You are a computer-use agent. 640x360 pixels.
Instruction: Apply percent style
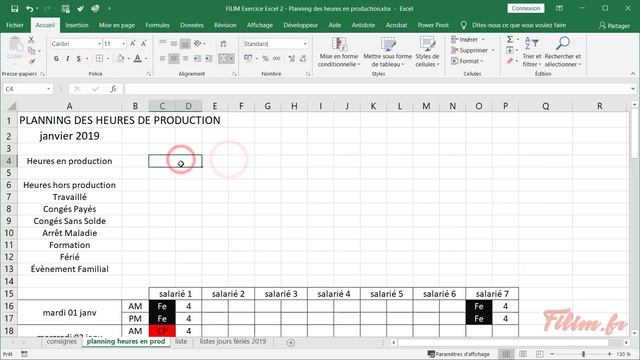265,59
